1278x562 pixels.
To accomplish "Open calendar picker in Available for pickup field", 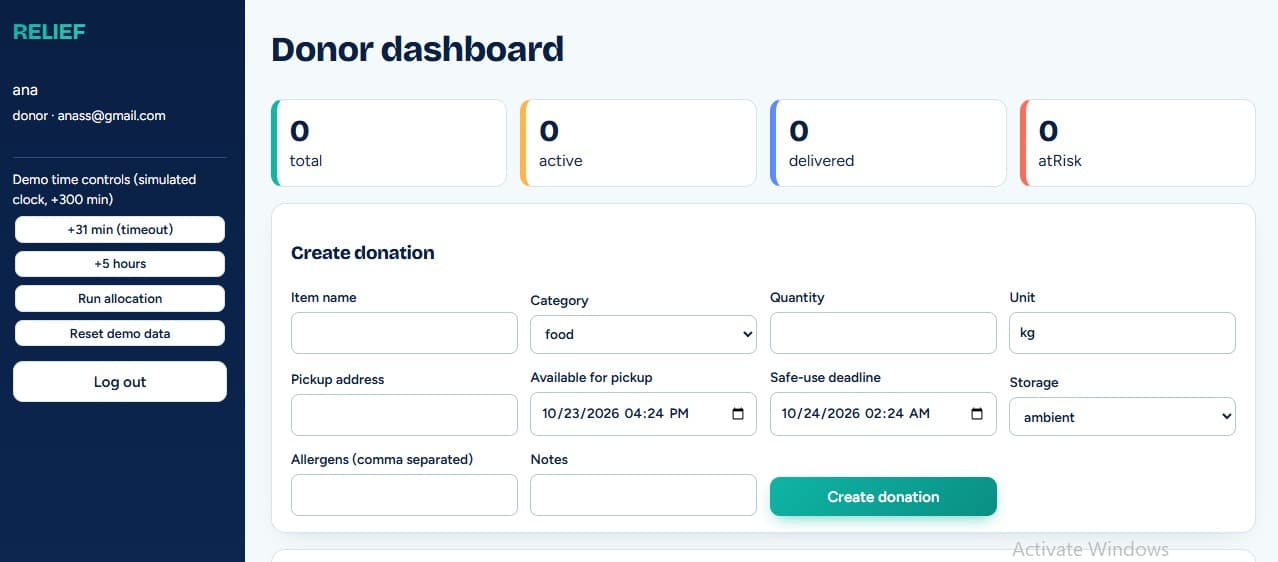I will click(738, 413).
